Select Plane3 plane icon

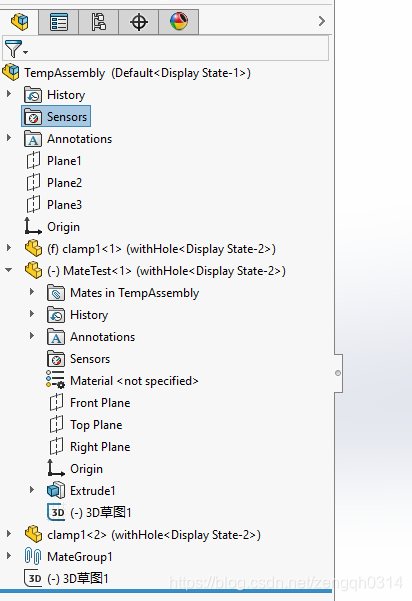tap(33, 204)
